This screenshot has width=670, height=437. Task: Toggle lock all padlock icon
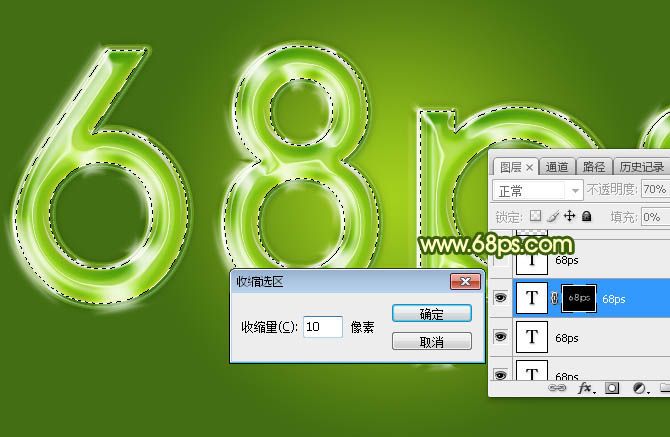coord(586,216)
